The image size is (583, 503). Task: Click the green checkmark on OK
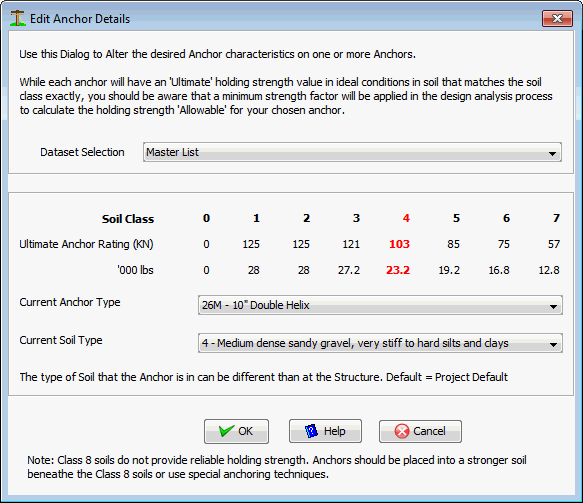pyautogui.click(x=226, y=431)
